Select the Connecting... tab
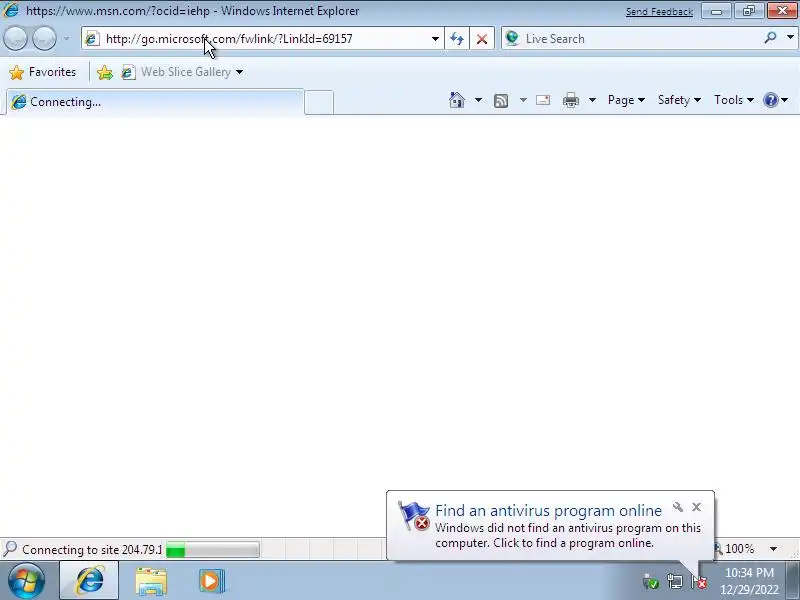Image resolution: width=800 pixels, height=600 pixels. 155,102
